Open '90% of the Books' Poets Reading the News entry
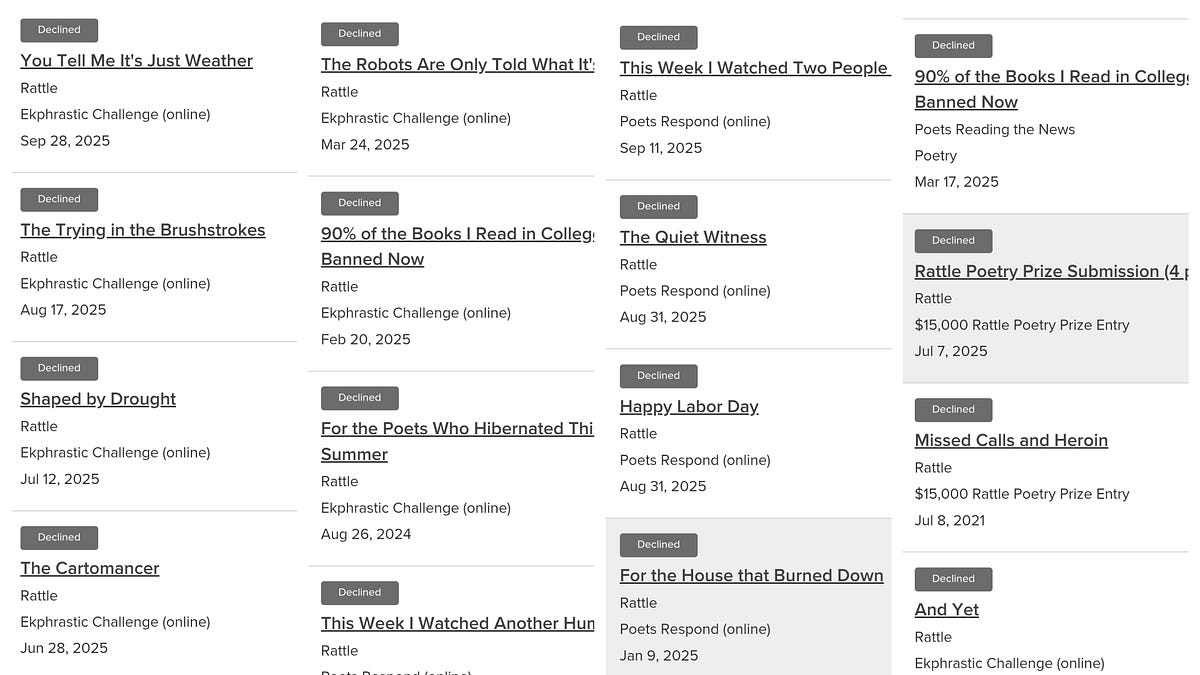Image resolution: width=1200 pixels, height=675 pixels. (x=1051, y=88)
